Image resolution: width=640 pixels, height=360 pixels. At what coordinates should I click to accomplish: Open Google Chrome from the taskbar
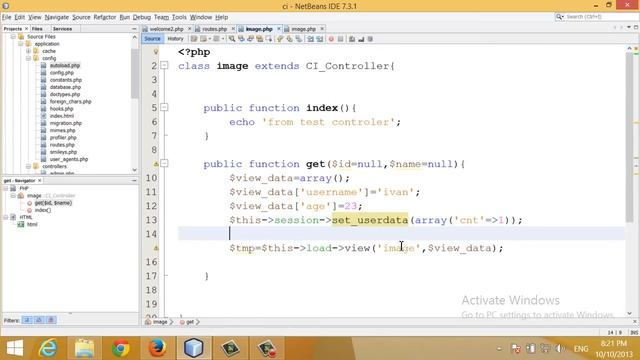(121, 348)
